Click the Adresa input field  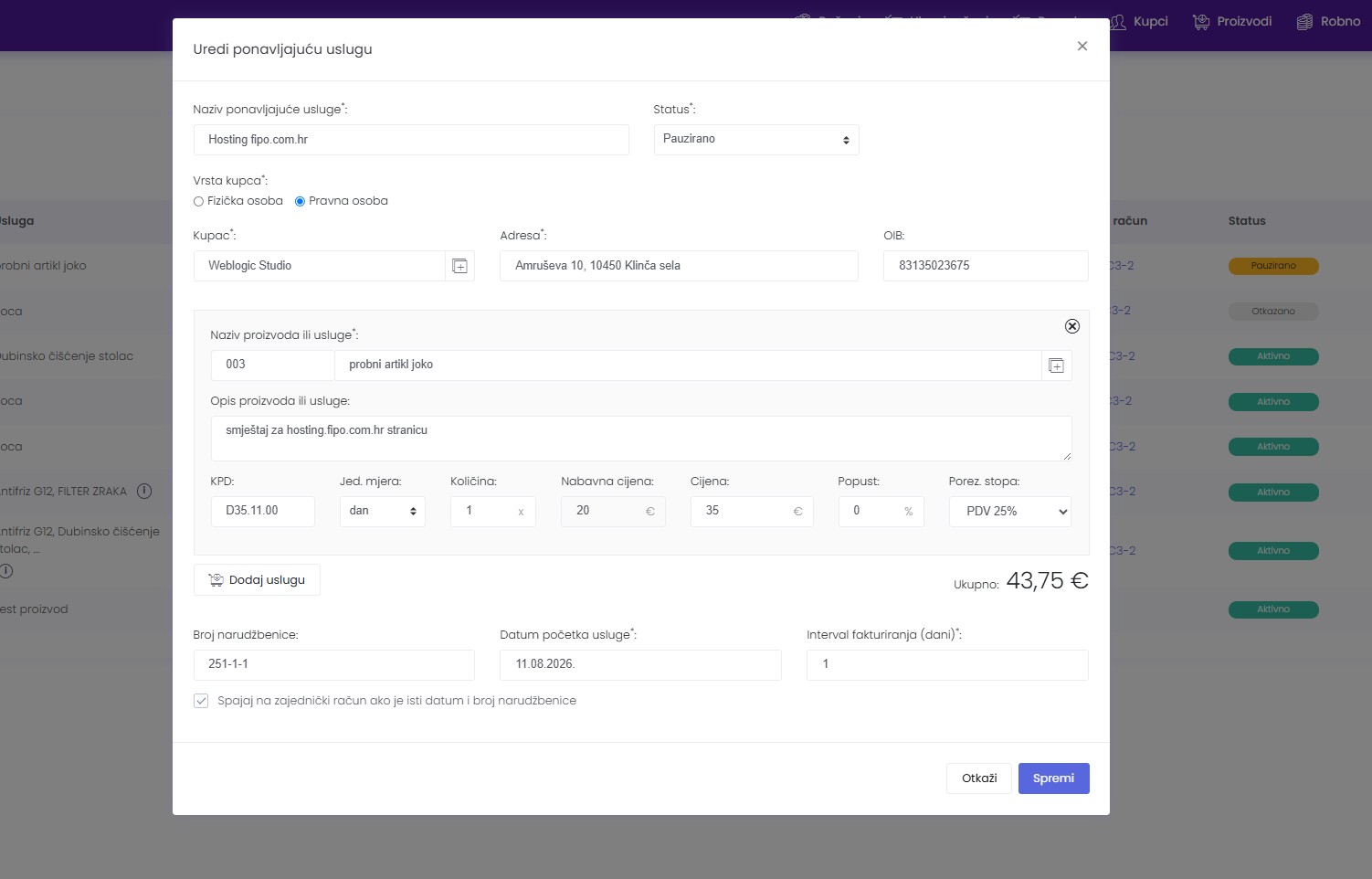click(x=679, y=266)
